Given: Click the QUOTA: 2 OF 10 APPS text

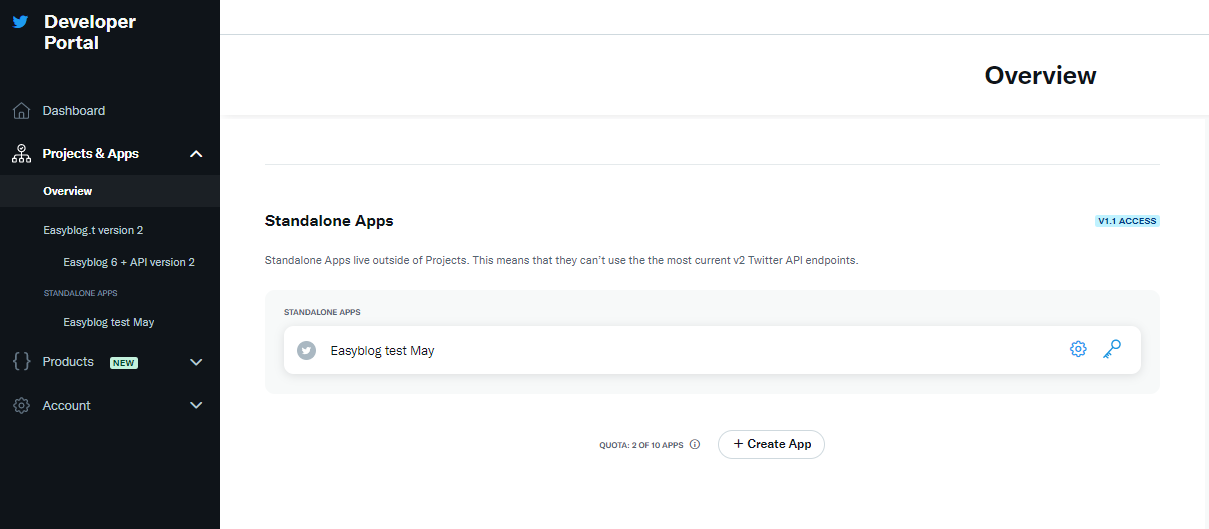Looking at the screenshot, I should click(x=641, y=445).
